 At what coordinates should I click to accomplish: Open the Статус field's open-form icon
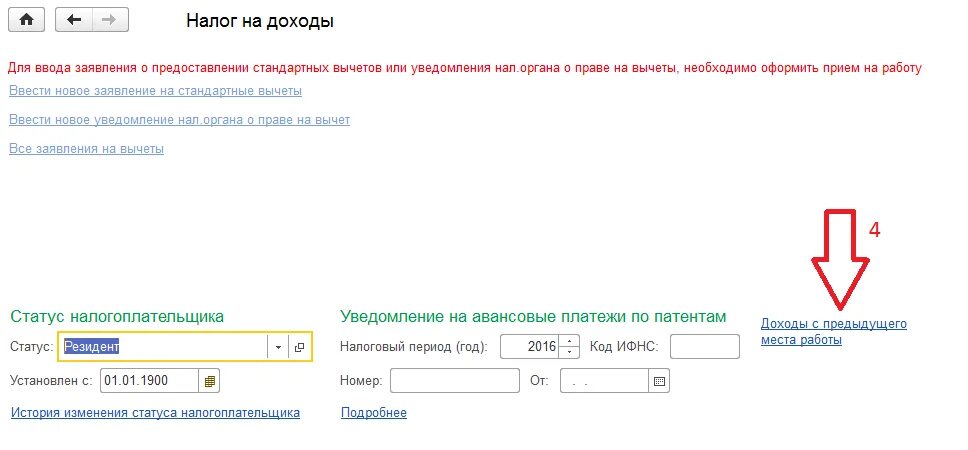coord(299,347)
